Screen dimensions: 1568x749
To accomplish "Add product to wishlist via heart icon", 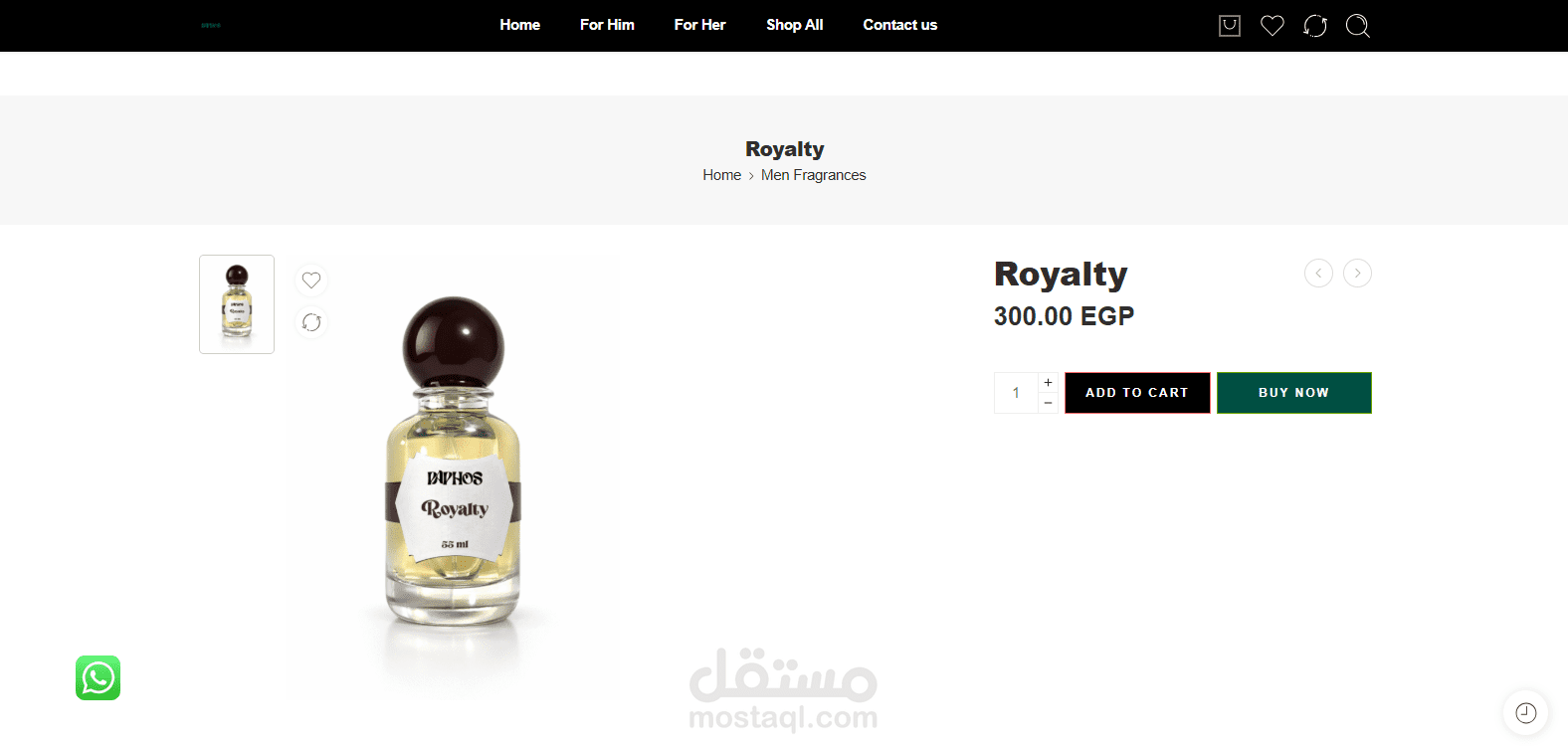I will tap(311, 281).
